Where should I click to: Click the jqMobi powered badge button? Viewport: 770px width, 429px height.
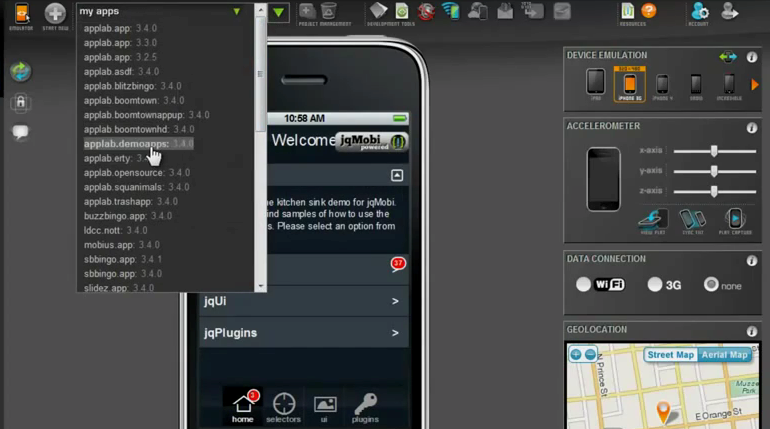[x=372, y=141]
